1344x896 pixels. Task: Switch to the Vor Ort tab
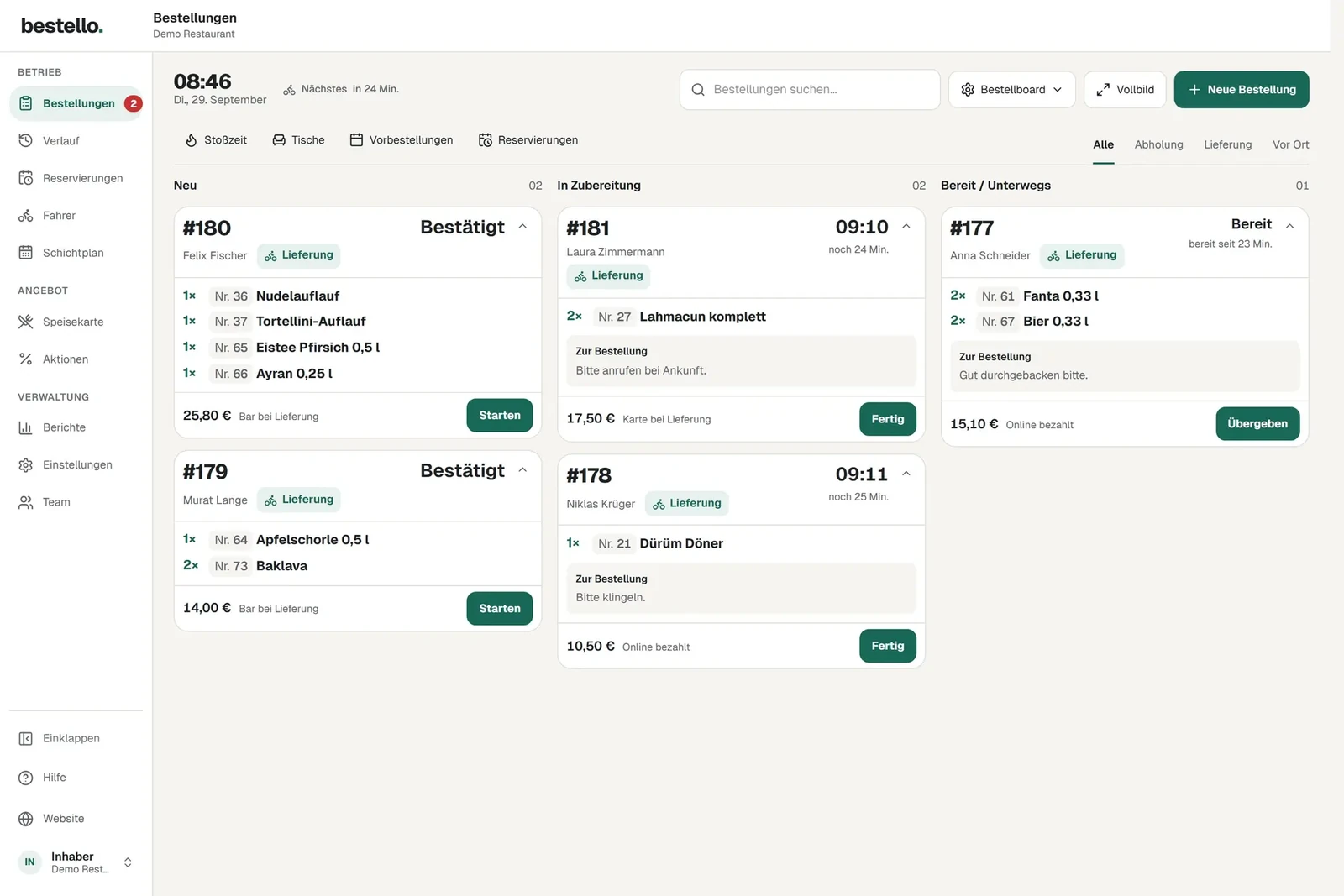tap(1290, 144)
